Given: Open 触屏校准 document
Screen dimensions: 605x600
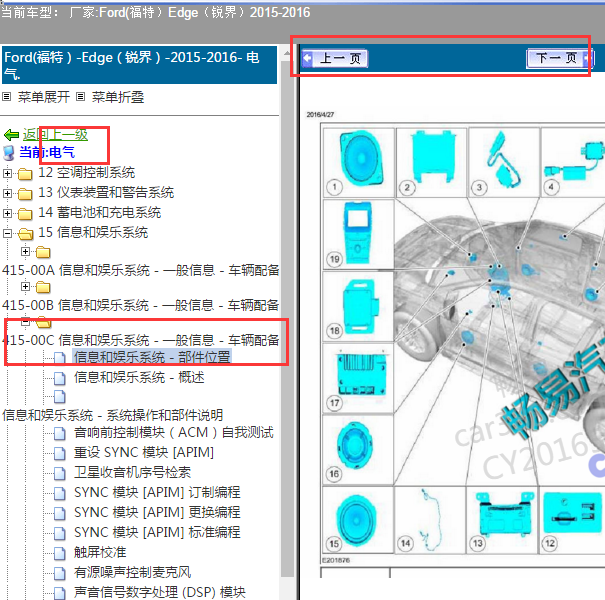Looking at the screenshot, I should (100, 552).
